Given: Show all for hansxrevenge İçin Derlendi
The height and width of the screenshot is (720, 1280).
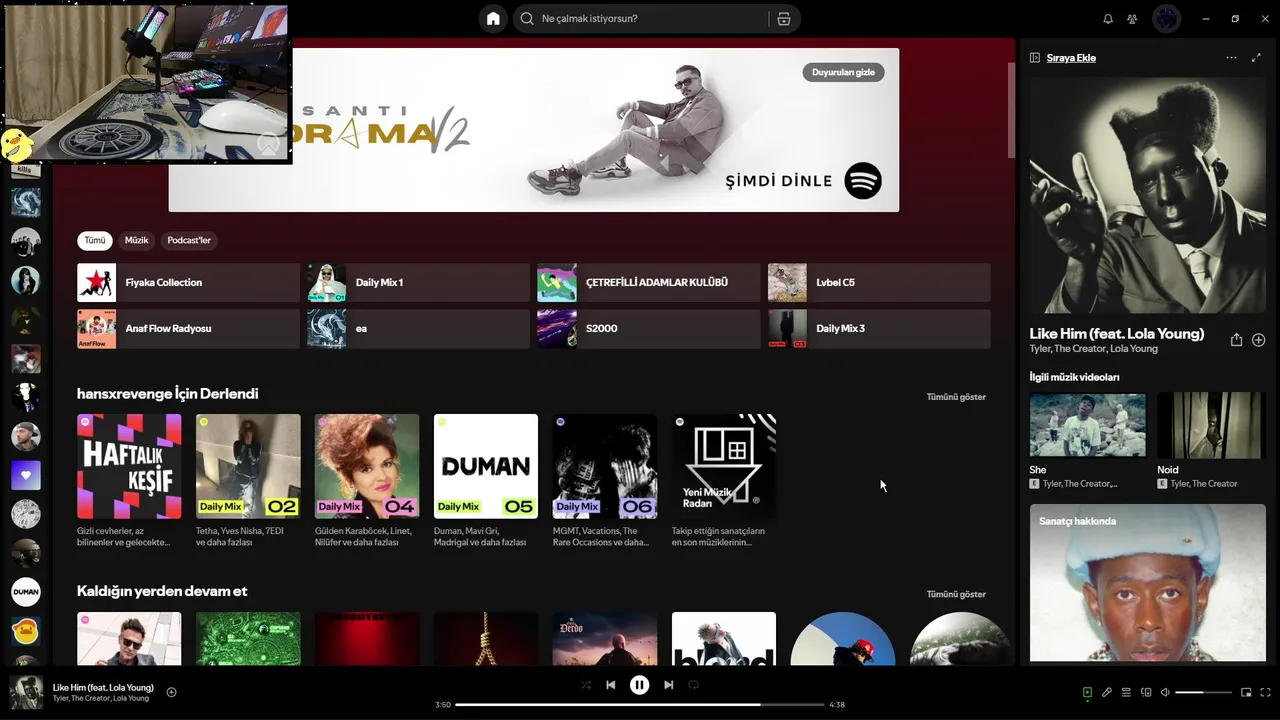Looking at the screenshot, I should tap(956, 397).
